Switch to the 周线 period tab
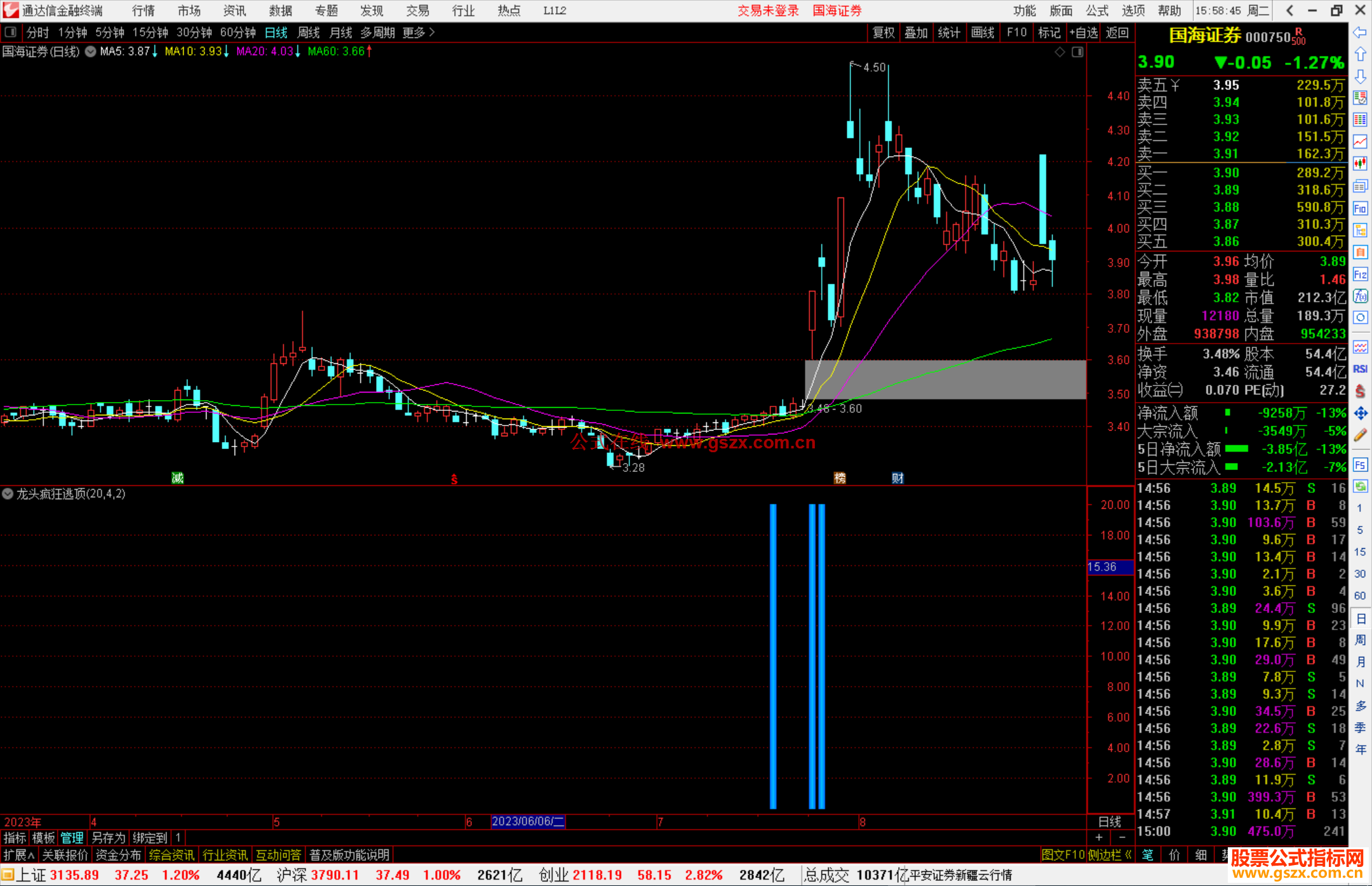 [309, 32]
